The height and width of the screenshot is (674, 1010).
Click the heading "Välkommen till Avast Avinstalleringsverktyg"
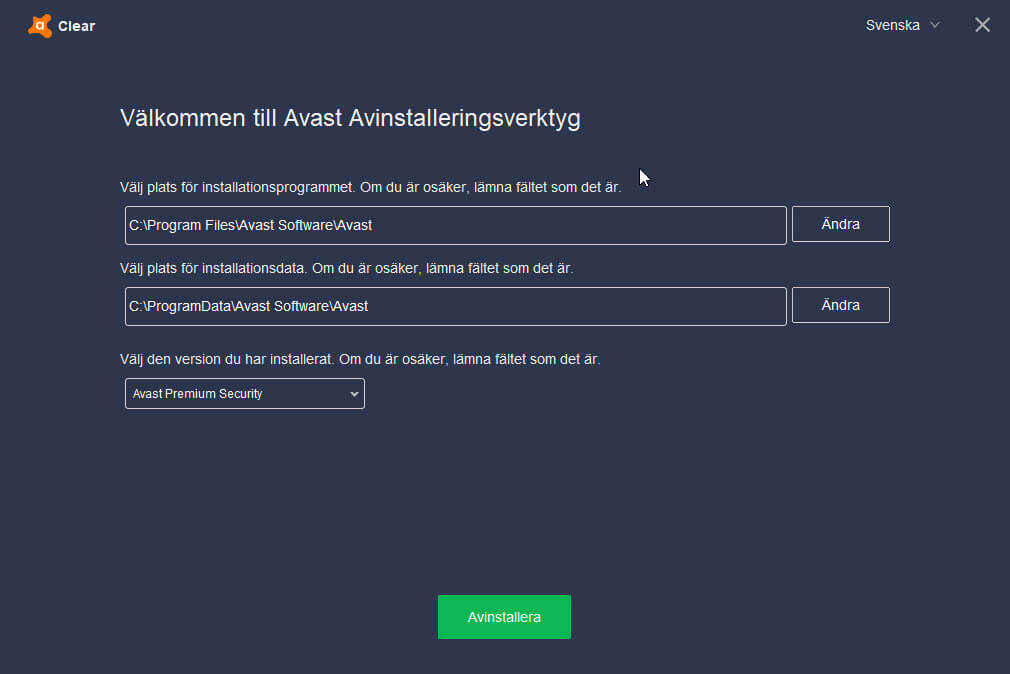click(x=350, y=119)
